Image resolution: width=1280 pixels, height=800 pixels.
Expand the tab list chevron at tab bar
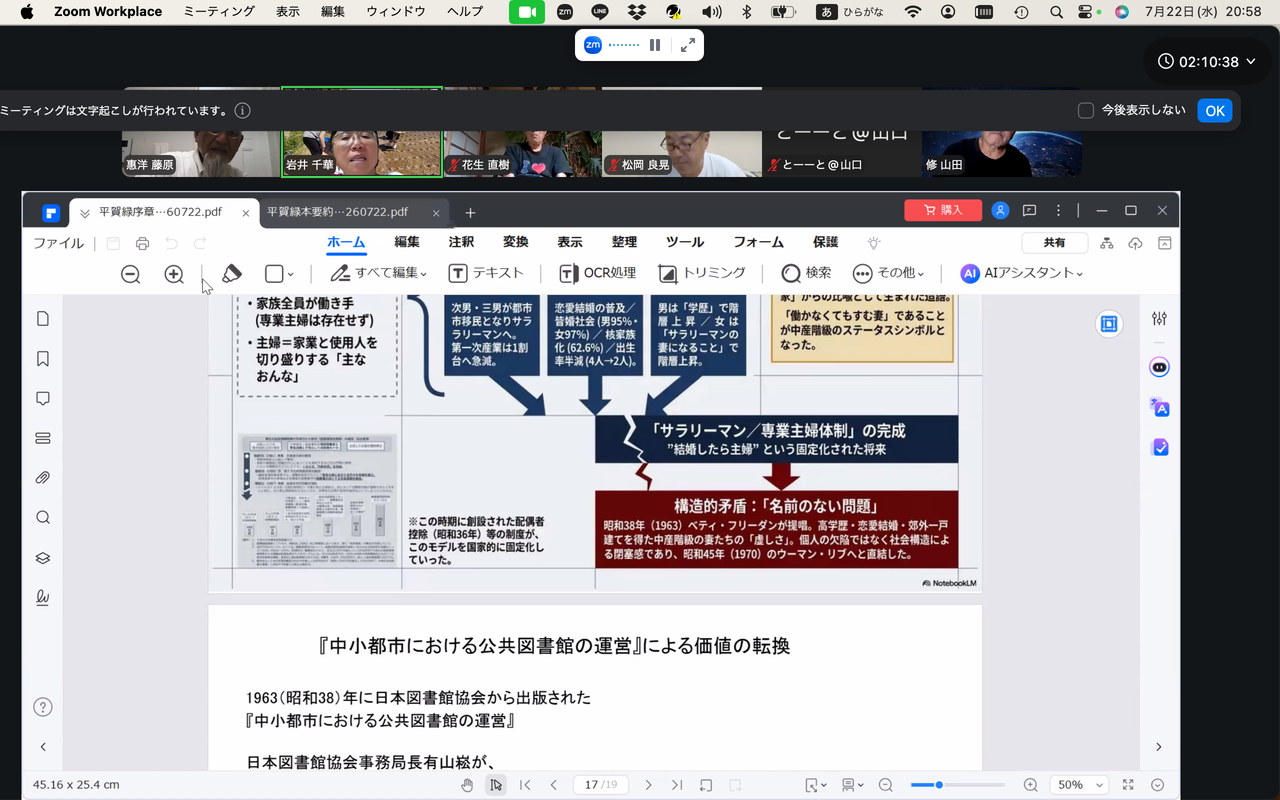point(85,212)
